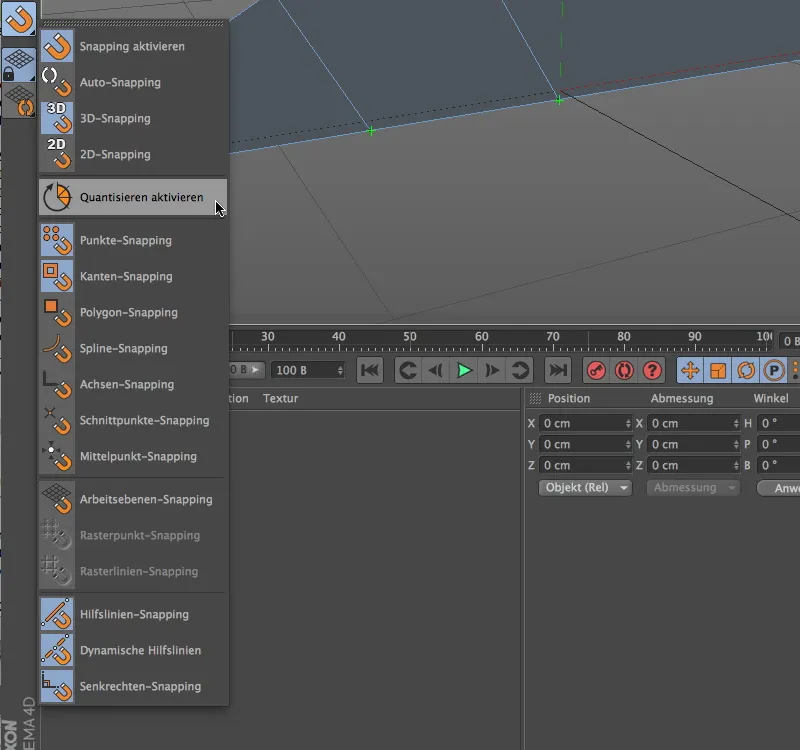Open Objekt (Rel) dropdown
This screenshot has width=800, height=750.
point(585,488)
